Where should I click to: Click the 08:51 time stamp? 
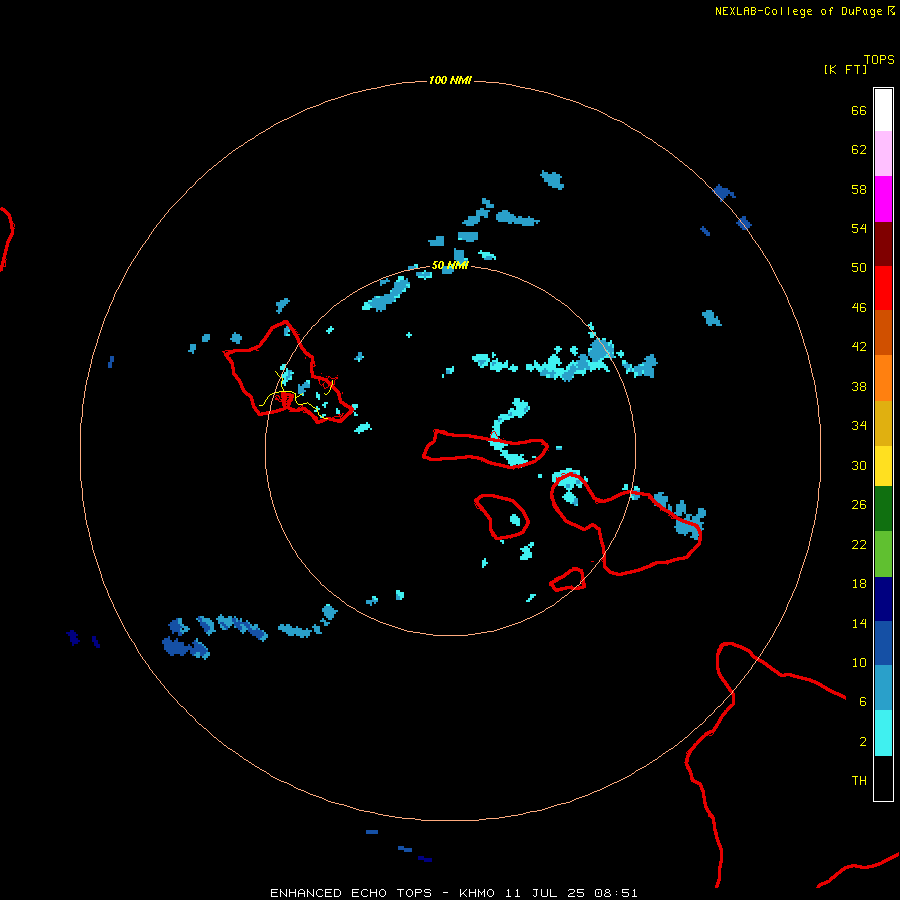click(x=616, y=893)
